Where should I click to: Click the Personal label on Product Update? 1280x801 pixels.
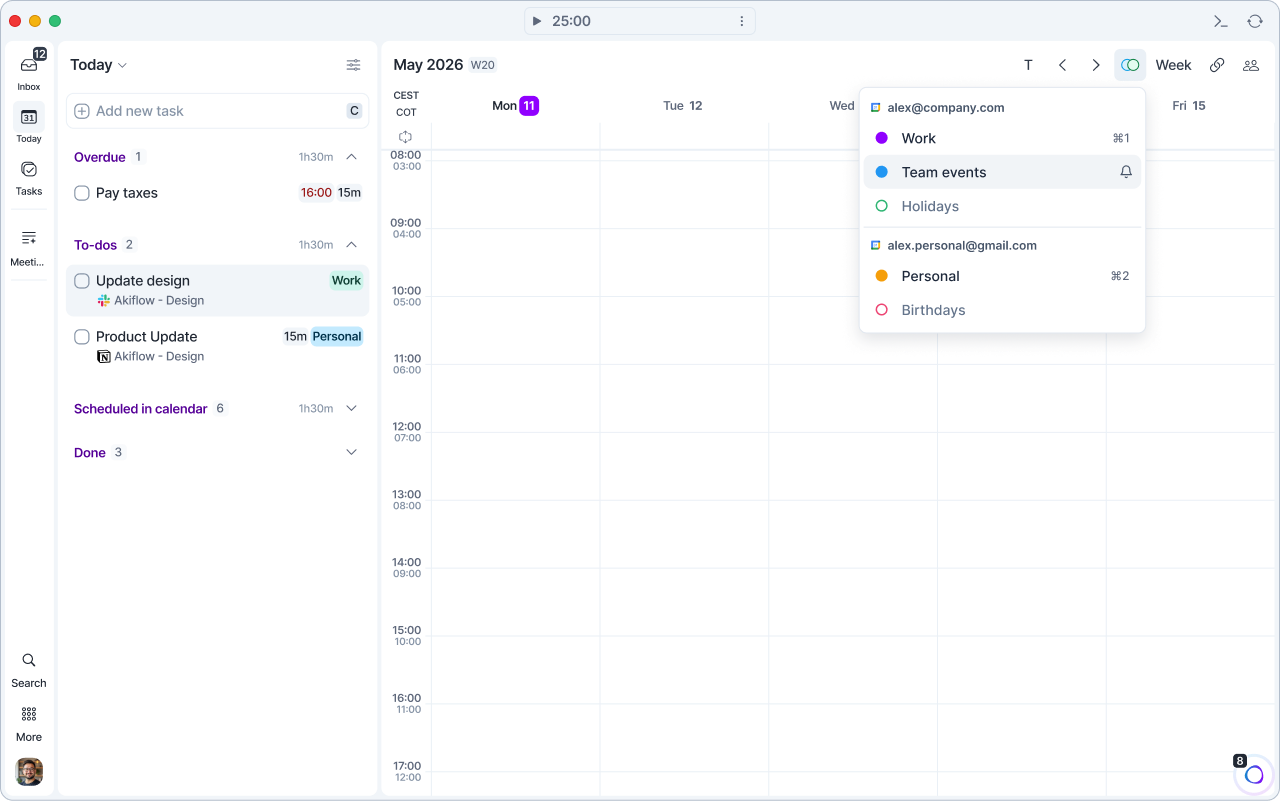click(337, 337)
